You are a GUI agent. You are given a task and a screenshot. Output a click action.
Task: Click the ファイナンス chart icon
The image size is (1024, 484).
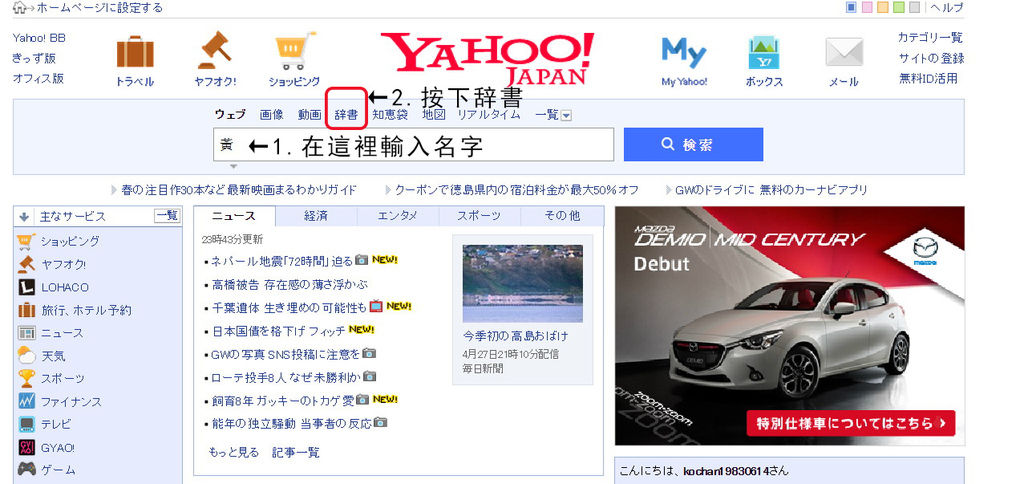26,401
